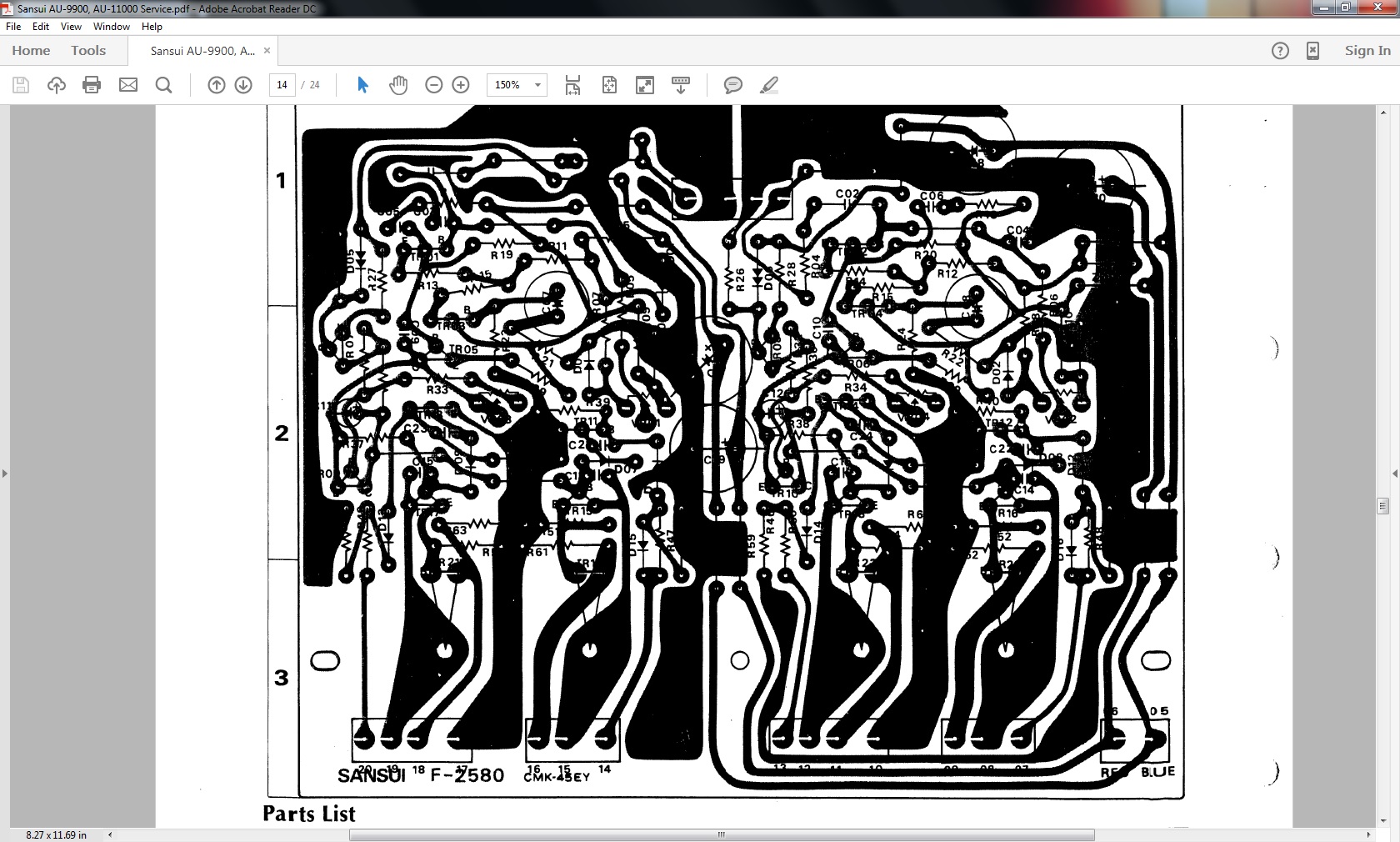1400x842 pixels.
Task: Select the arrow selection tool
Action: point(362,85)
